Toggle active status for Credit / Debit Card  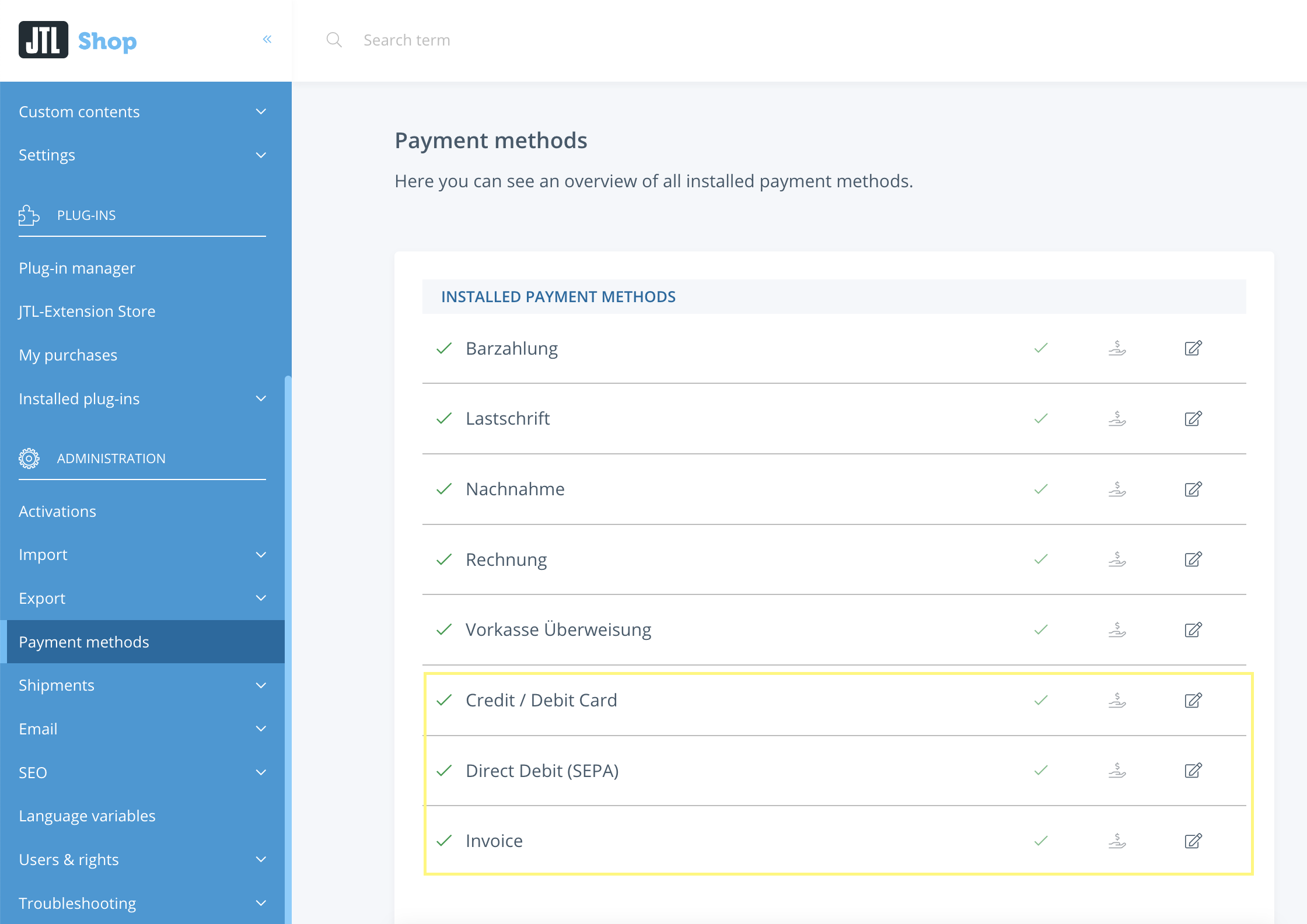pos(1041,700)
